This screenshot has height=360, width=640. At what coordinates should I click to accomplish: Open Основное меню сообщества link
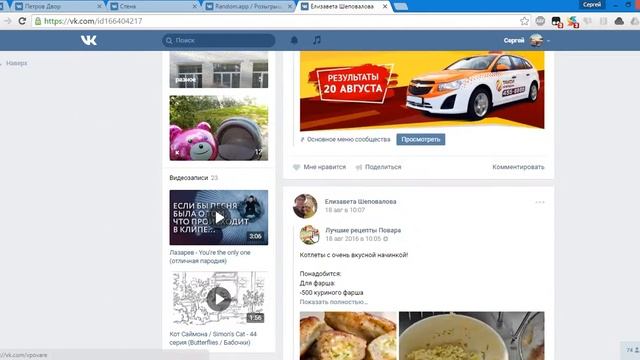pyautogui.click(x=348, y=140)
